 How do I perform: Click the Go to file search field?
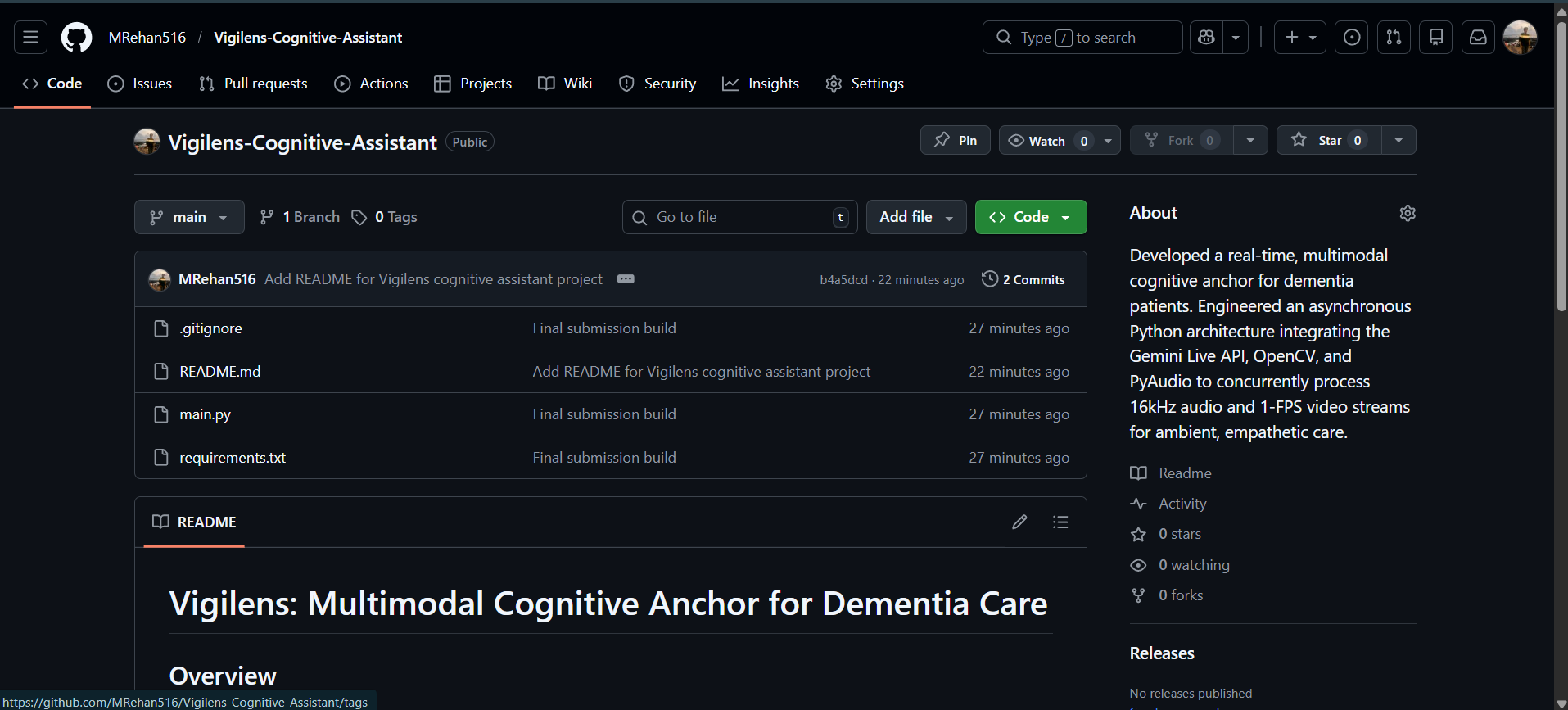pyautogui.click(x=740, y=217)
